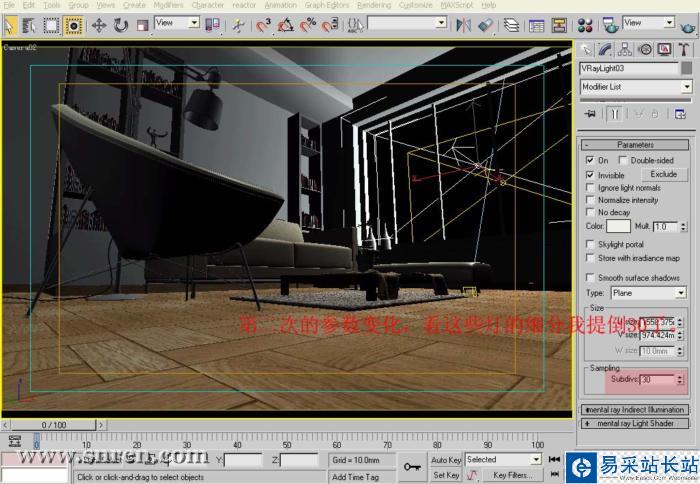700x484 pixels.
Task: Toggle 3D Snaps
Action: coord(263,25)
